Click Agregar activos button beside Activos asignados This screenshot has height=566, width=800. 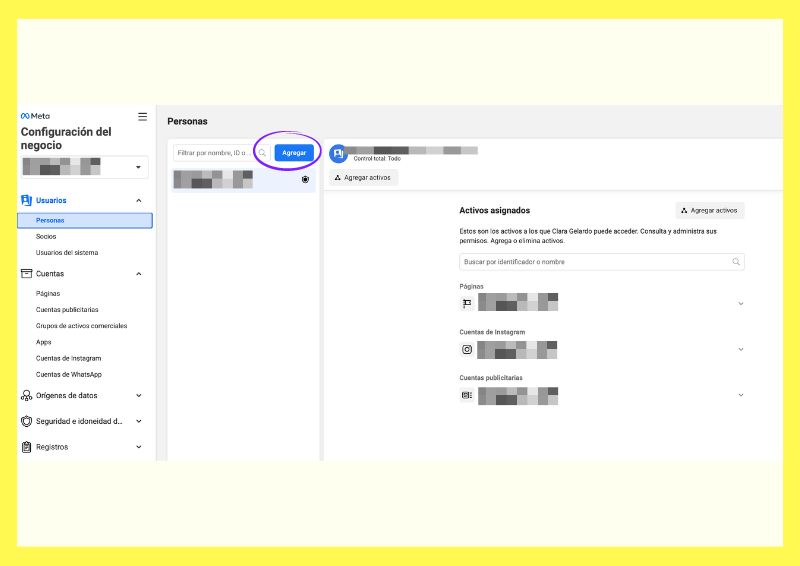click(709, 211)
